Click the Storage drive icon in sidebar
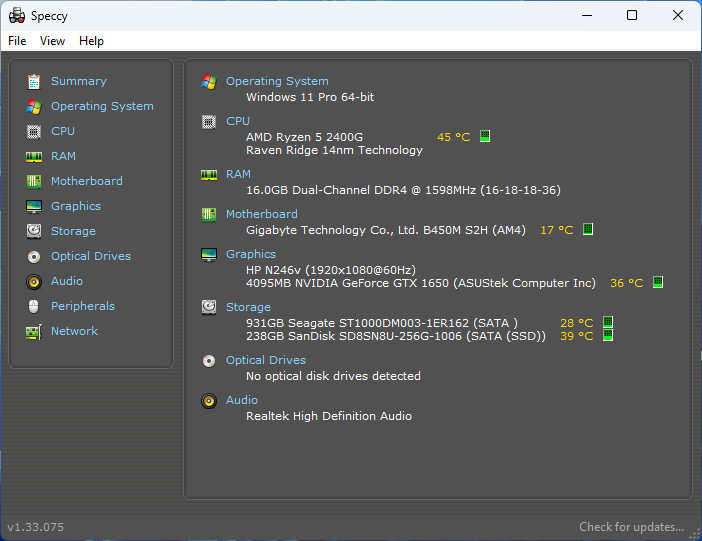This screenshot has width=702, height=541. 34,231
